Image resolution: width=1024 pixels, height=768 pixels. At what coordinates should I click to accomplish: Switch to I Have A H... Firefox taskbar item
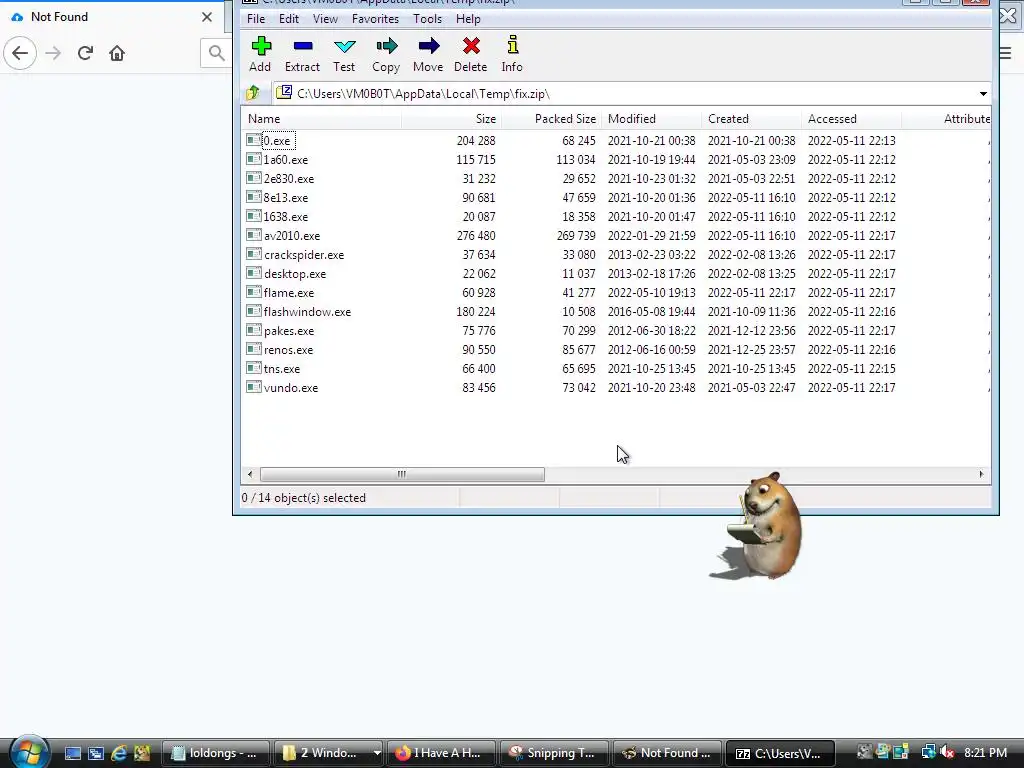441,753
